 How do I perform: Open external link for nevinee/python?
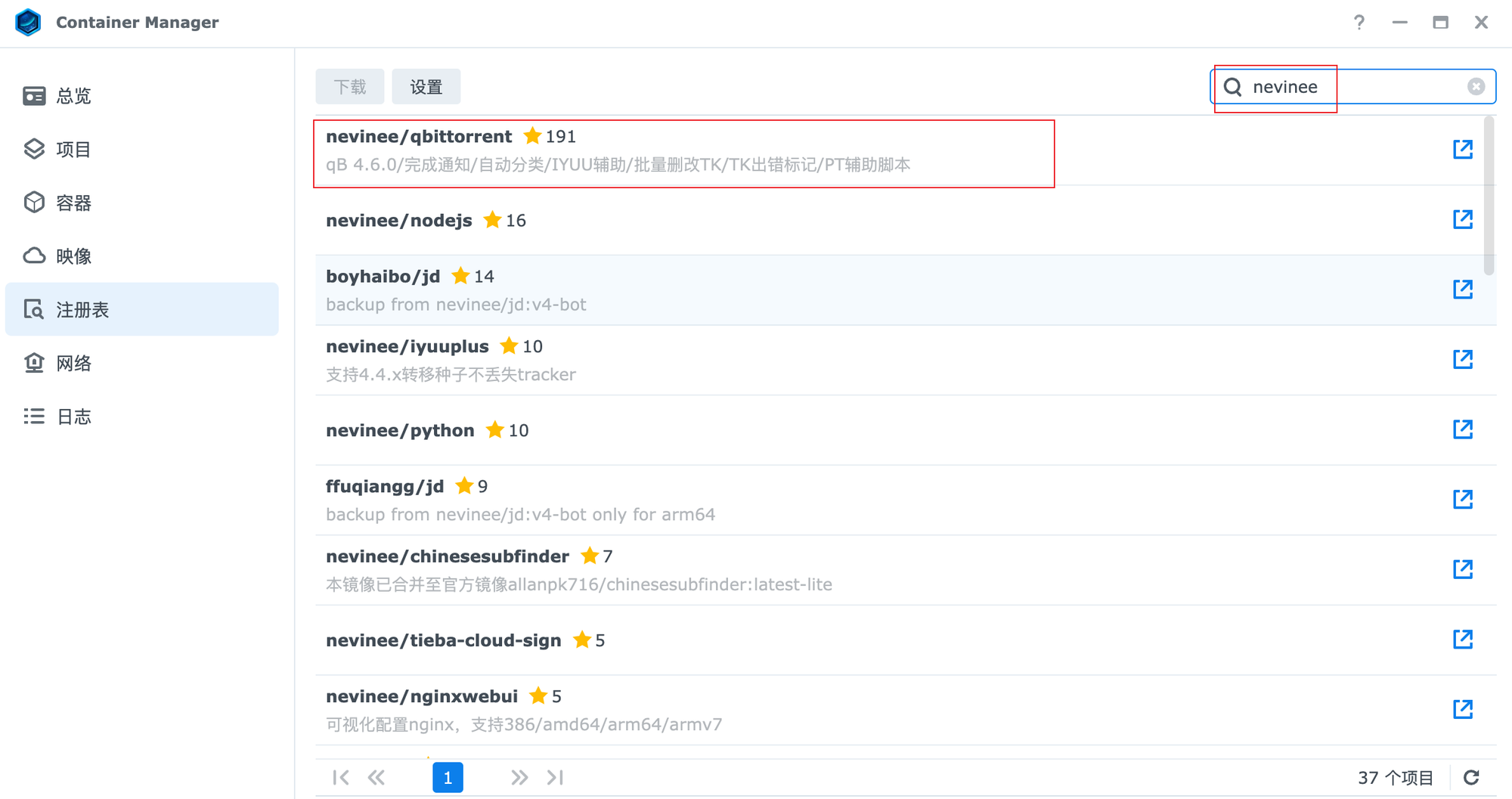point(1462,429)
